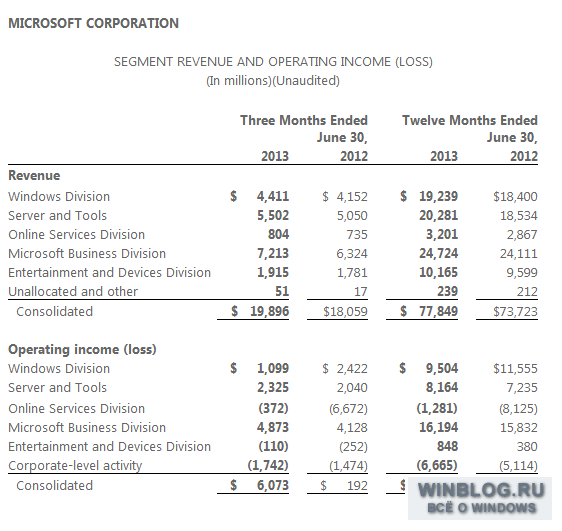The width and height of the screenshot is (562, 531).
Task: Click consolidated operating income $6,073
Action: click(260, 485)
